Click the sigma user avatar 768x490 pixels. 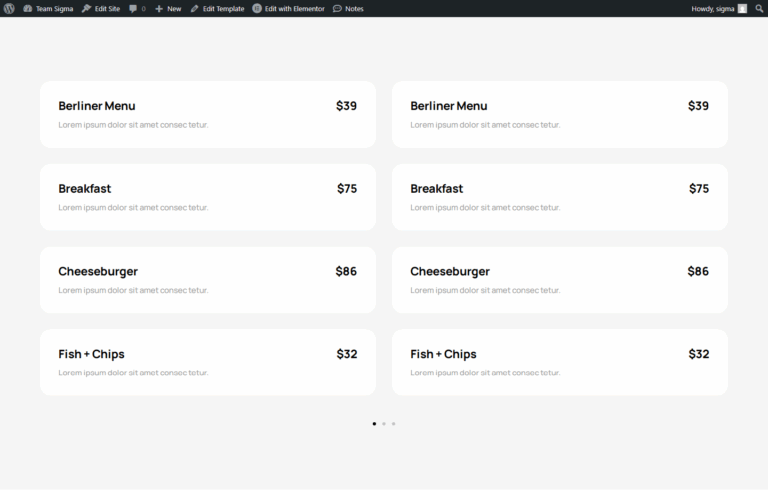point(743,8)
